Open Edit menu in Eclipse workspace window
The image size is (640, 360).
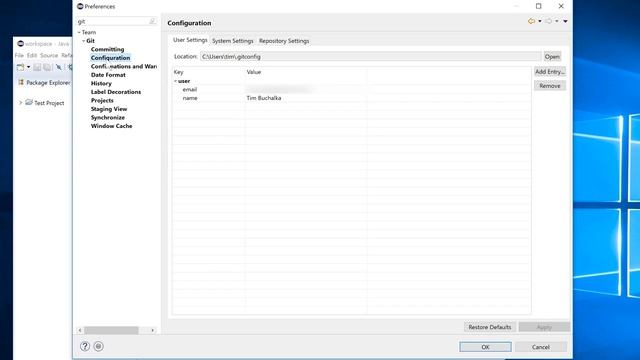tap(32, 55)
